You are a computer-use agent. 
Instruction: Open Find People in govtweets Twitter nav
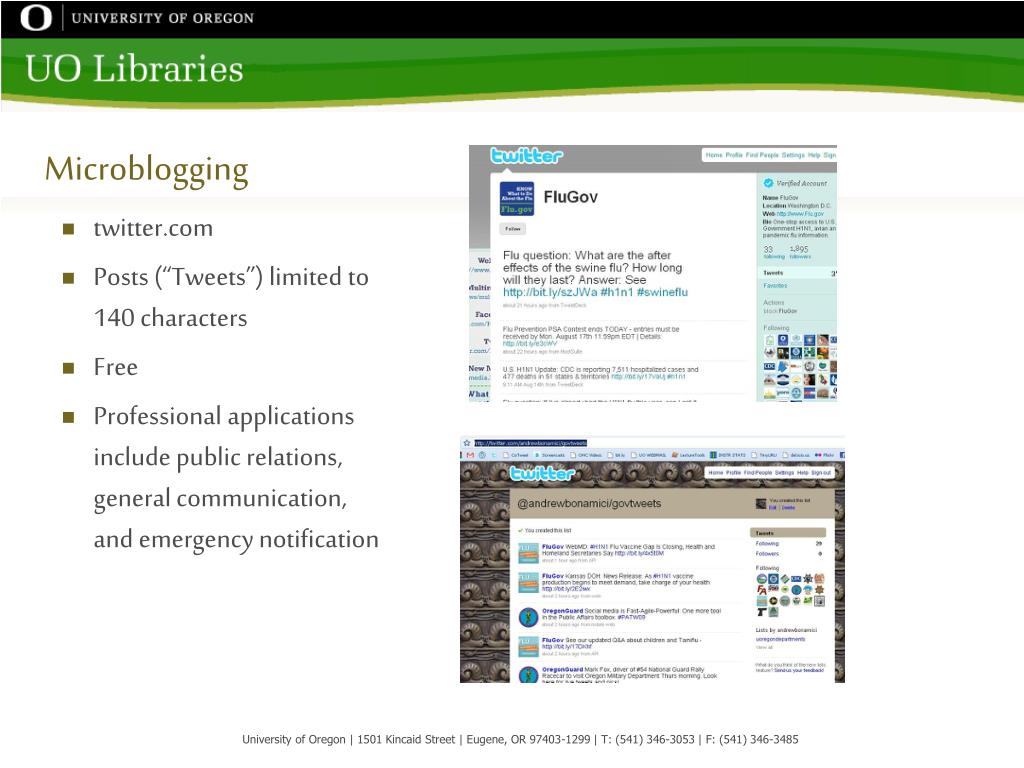coord(758,472)
